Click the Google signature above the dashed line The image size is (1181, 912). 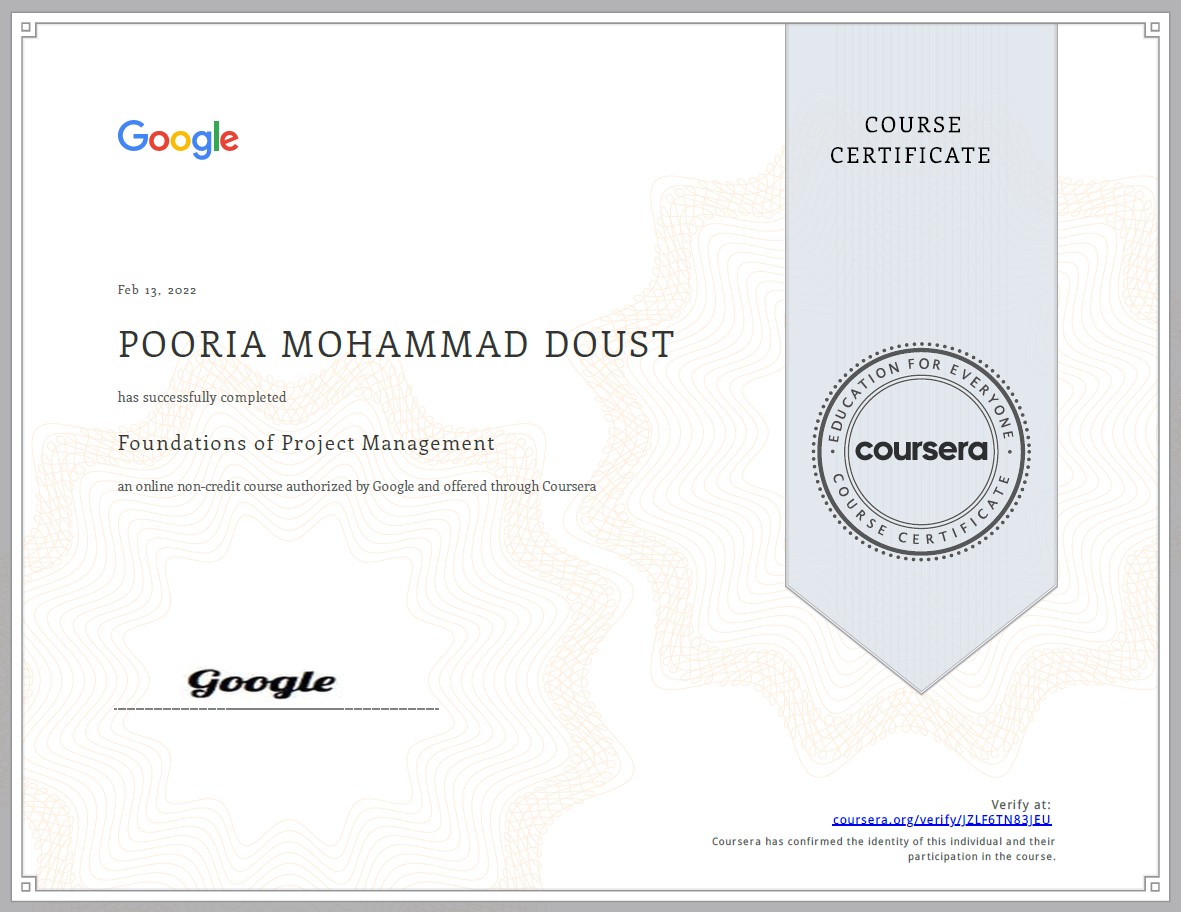[x=262, y=682]
